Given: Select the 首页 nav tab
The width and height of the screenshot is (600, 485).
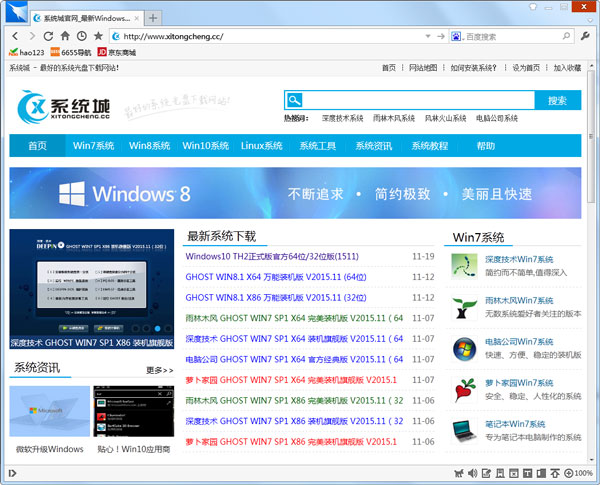Looking at the screenshot, I should [x=38, y=145].
